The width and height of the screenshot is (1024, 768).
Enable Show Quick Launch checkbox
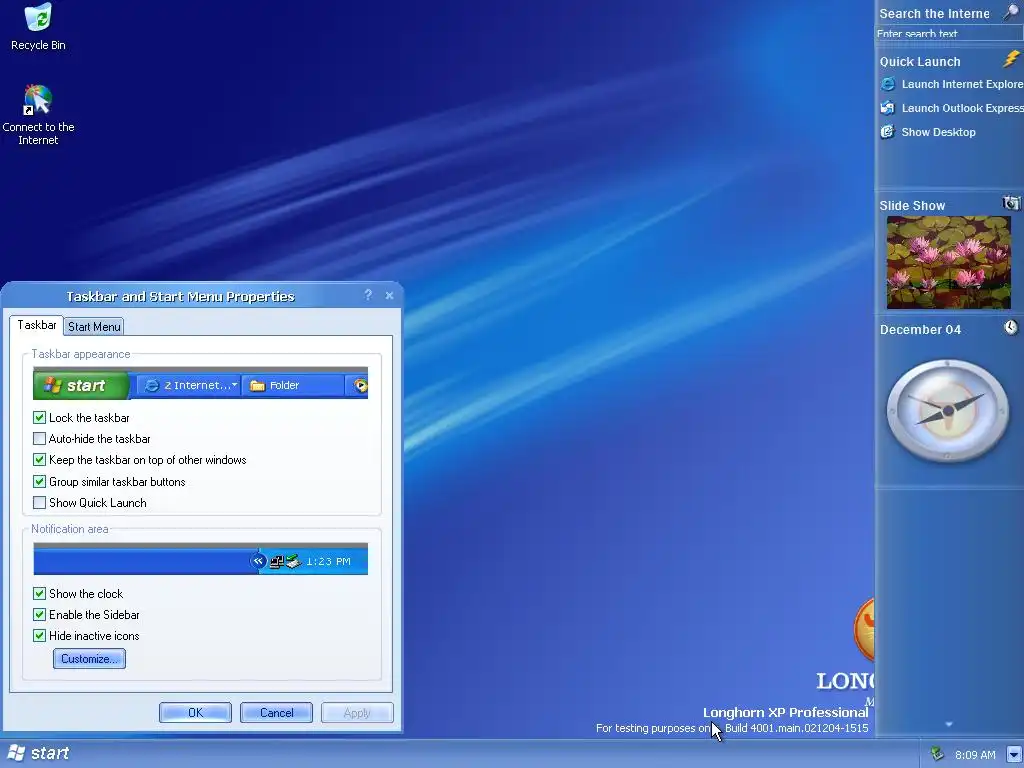[x=39, y=502]
